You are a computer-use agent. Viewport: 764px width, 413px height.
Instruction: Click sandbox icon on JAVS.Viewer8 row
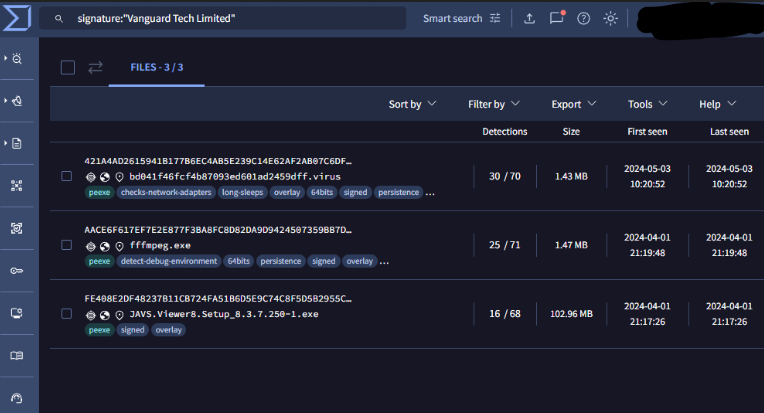91,315
